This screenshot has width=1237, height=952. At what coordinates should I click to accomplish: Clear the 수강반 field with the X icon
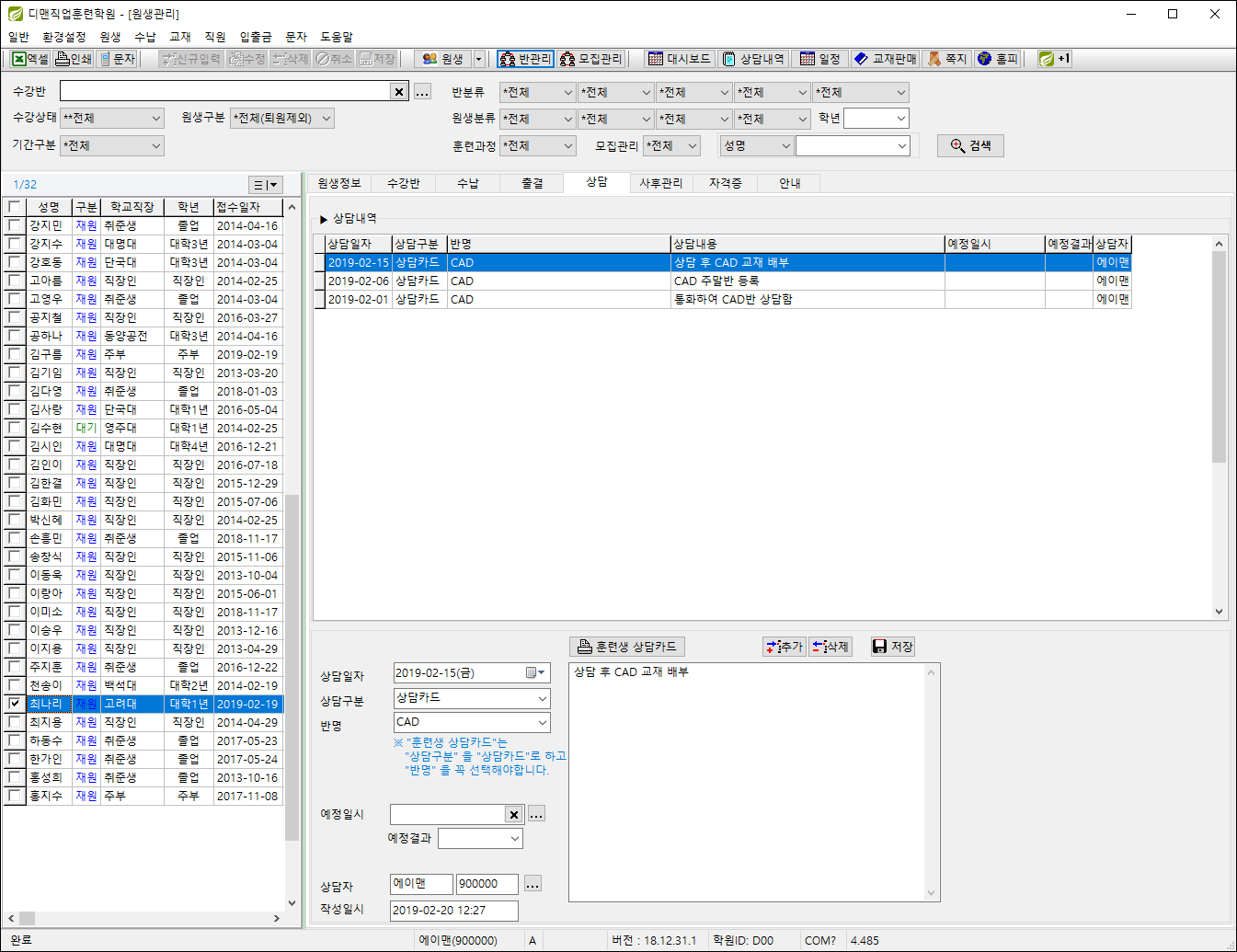[398, 91]
